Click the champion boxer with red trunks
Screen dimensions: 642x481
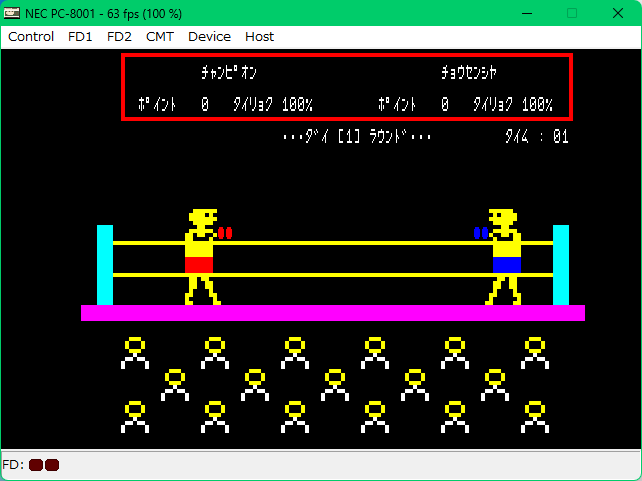200,256
